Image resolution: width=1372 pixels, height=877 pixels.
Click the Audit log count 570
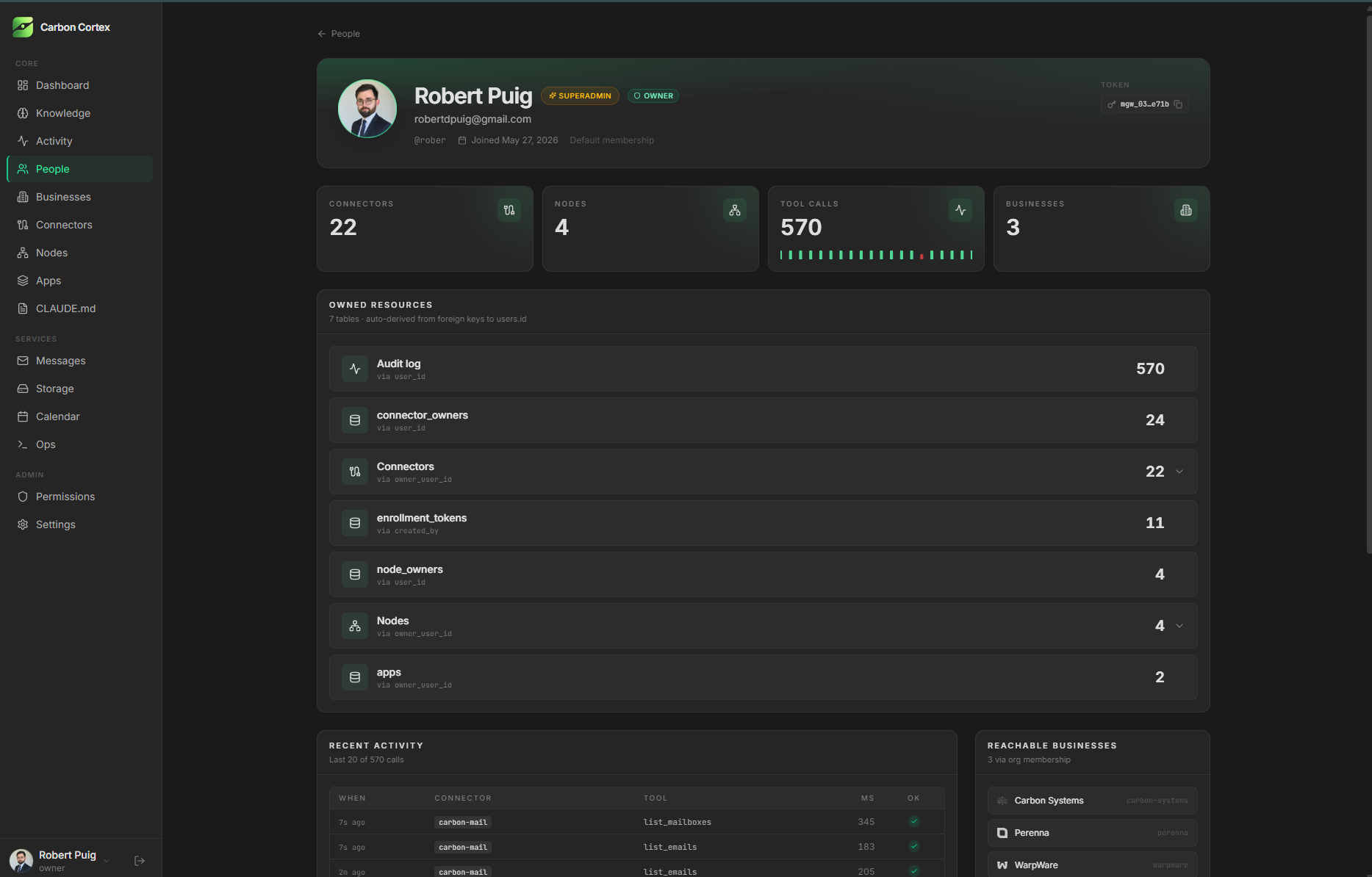(1150, 369)
